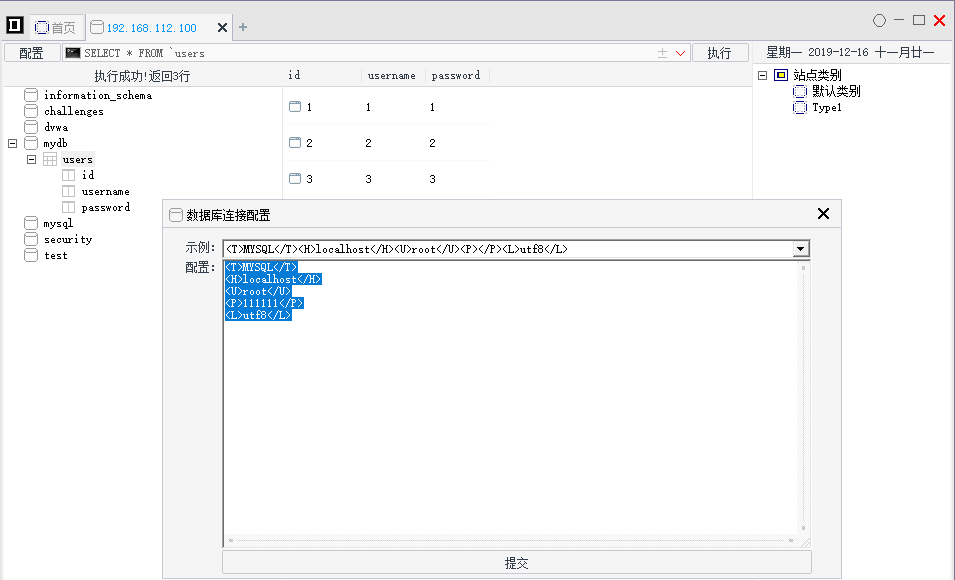Click password cell value 3

tap(432, 179)
